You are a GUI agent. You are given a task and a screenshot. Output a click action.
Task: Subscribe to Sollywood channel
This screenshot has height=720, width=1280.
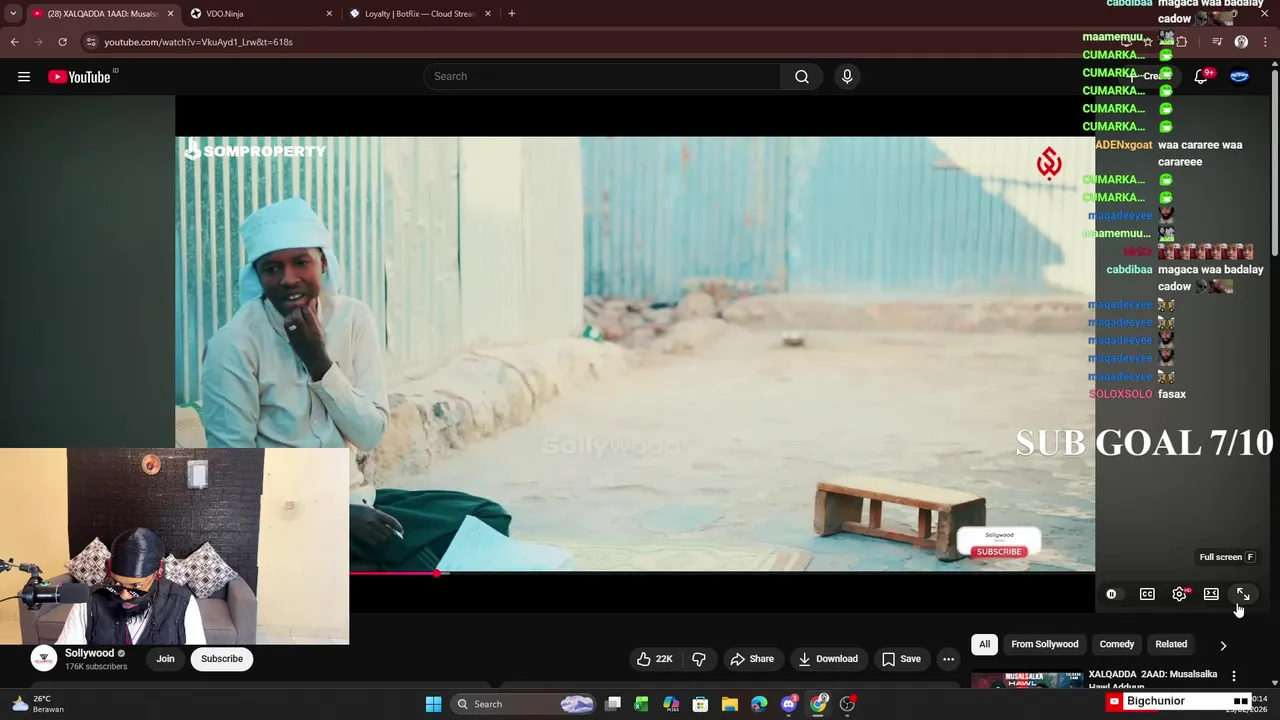click(222, 659)
